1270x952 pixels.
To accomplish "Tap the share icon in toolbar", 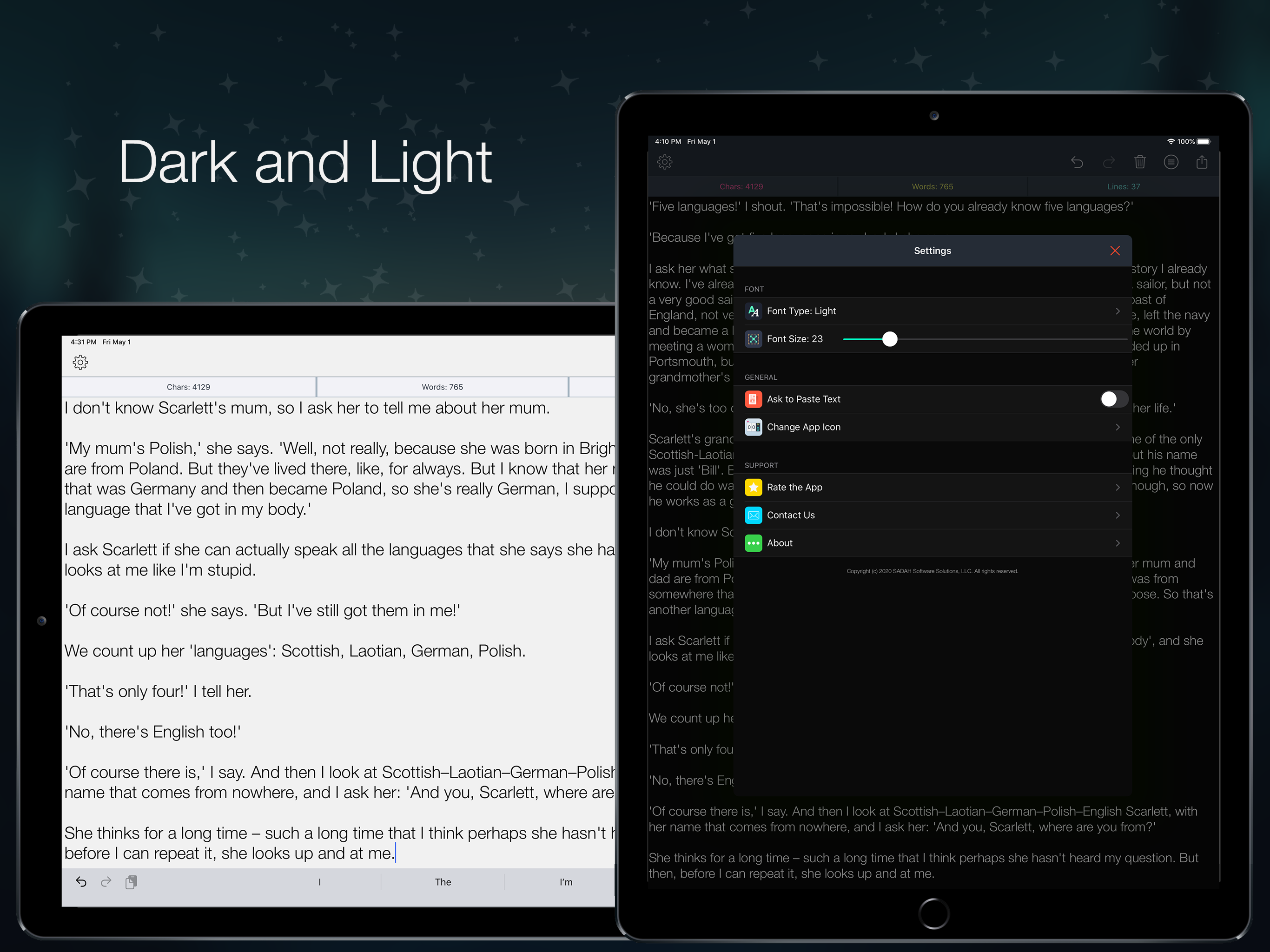I will [x=1202, y=162].
